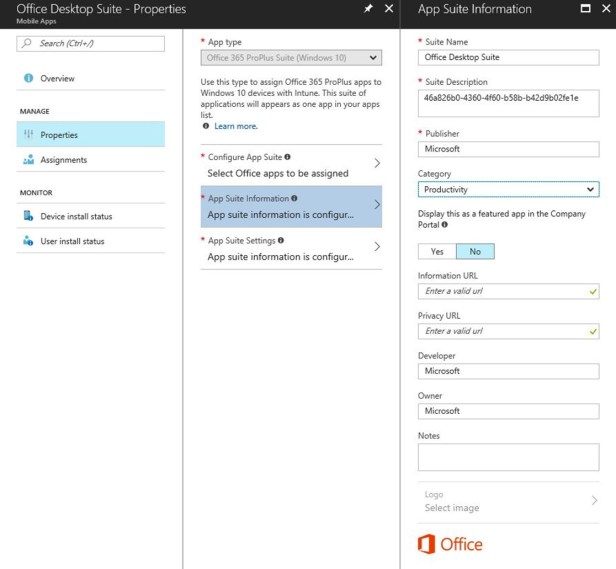
Task: Click the Assignments people icon
Action: click(28, 160)
